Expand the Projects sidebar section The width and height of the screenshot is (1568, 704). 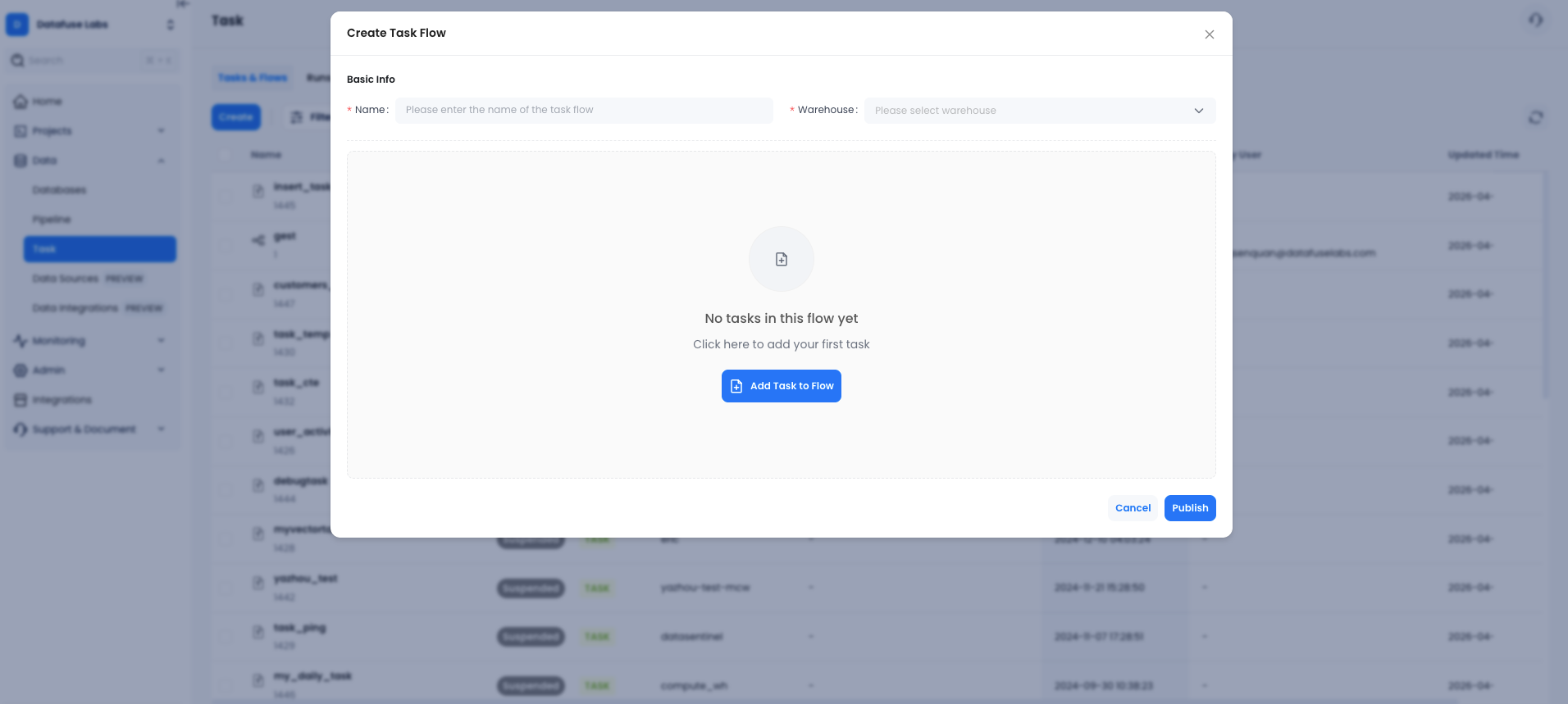click(161, 131)
